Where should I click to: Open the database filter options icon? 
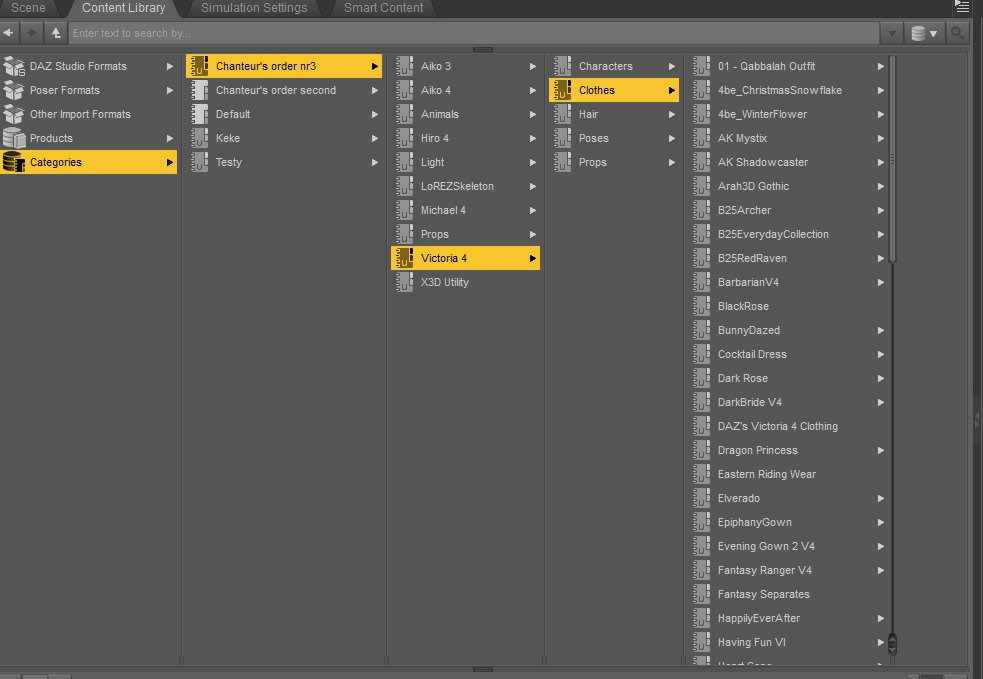pos(924,33)
